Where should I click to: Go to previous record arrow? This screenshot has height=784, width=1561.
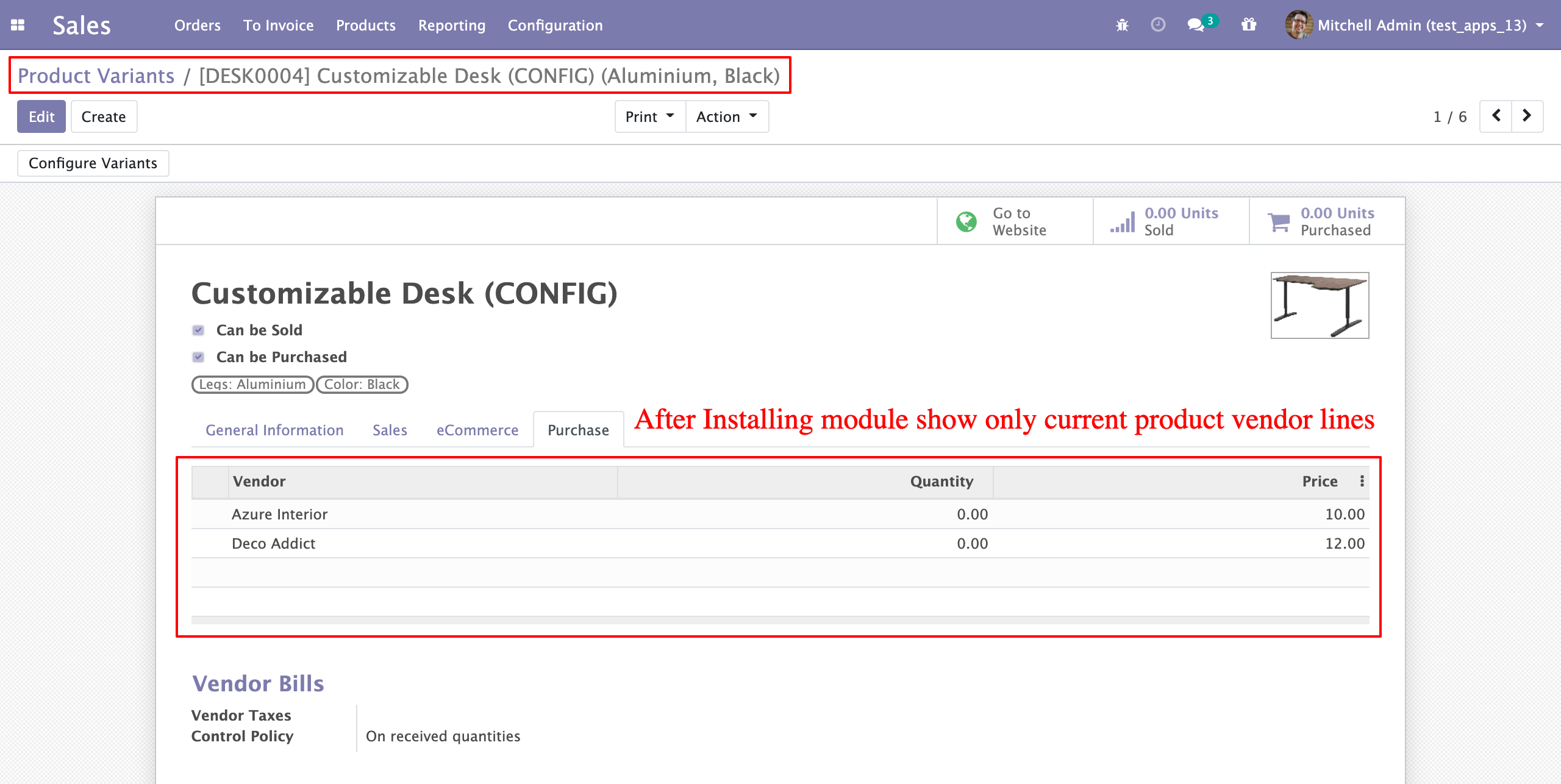[1496, 116]
